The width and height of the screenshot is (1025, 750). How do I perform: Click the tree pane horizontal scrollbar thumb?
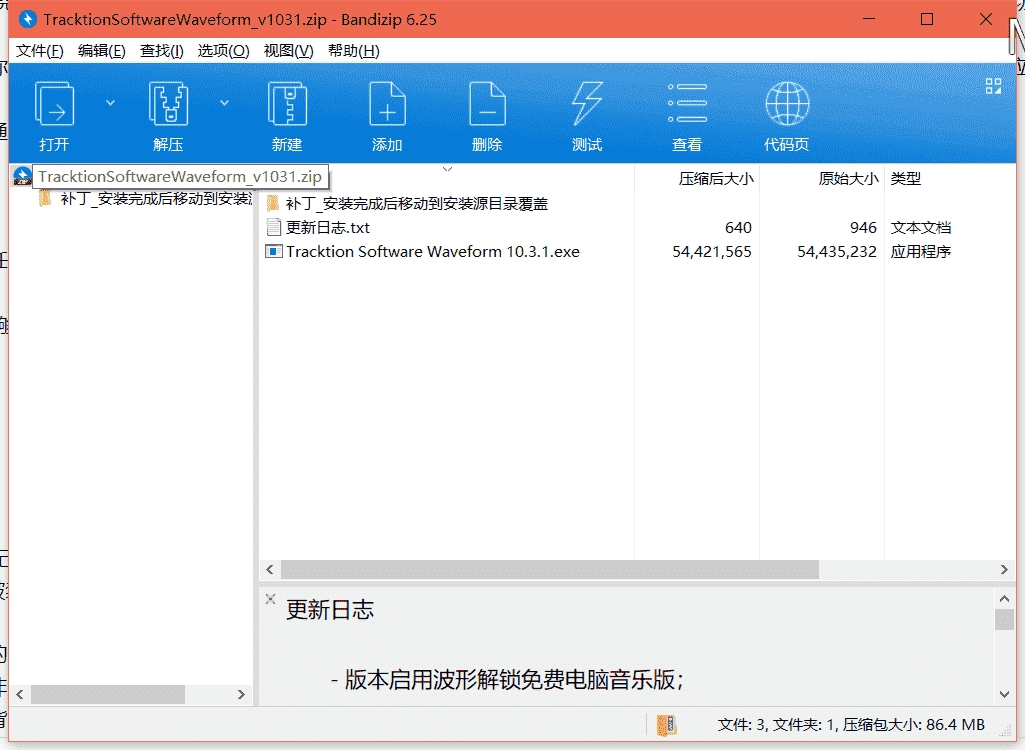point(108,694)
